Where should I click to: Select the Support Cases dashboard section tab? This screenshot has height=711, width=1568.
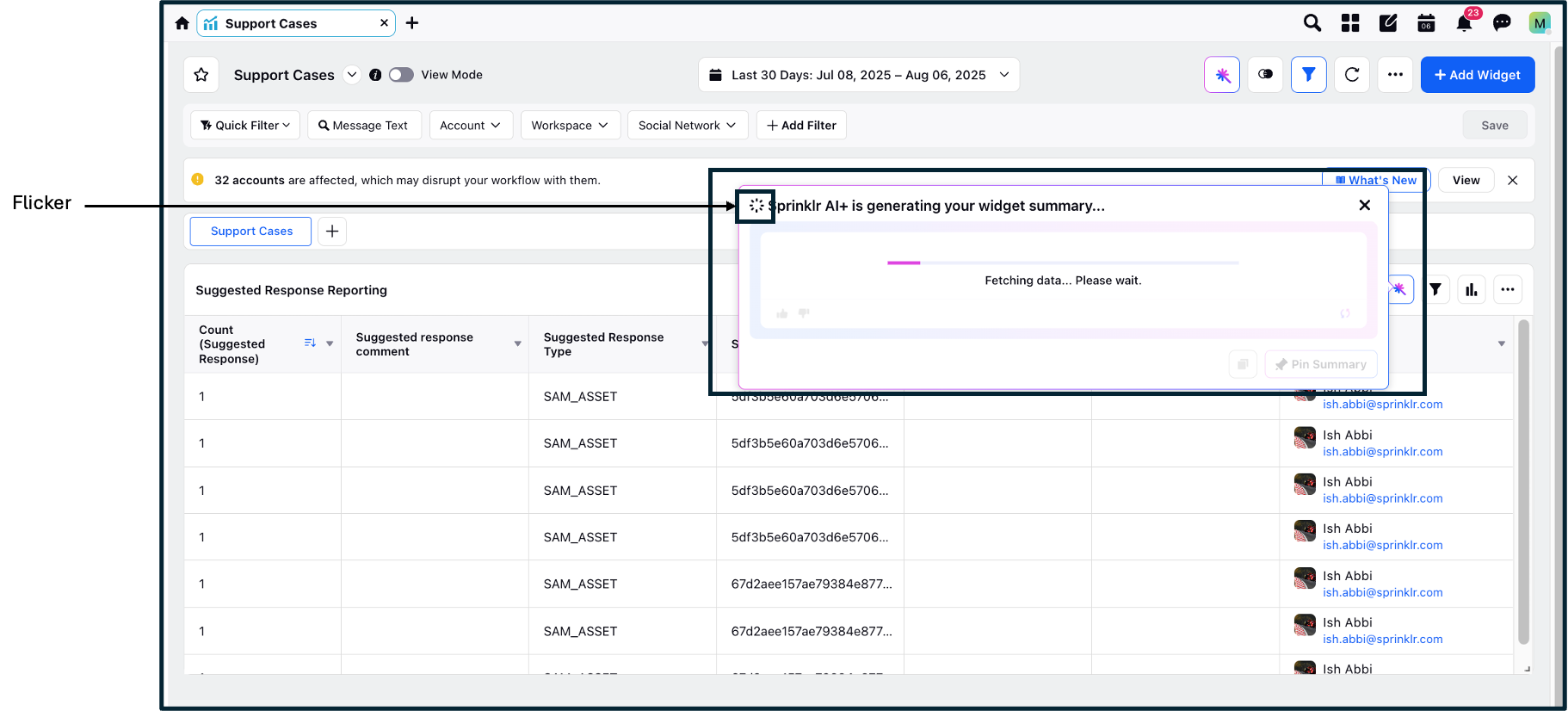click(251, 232)
